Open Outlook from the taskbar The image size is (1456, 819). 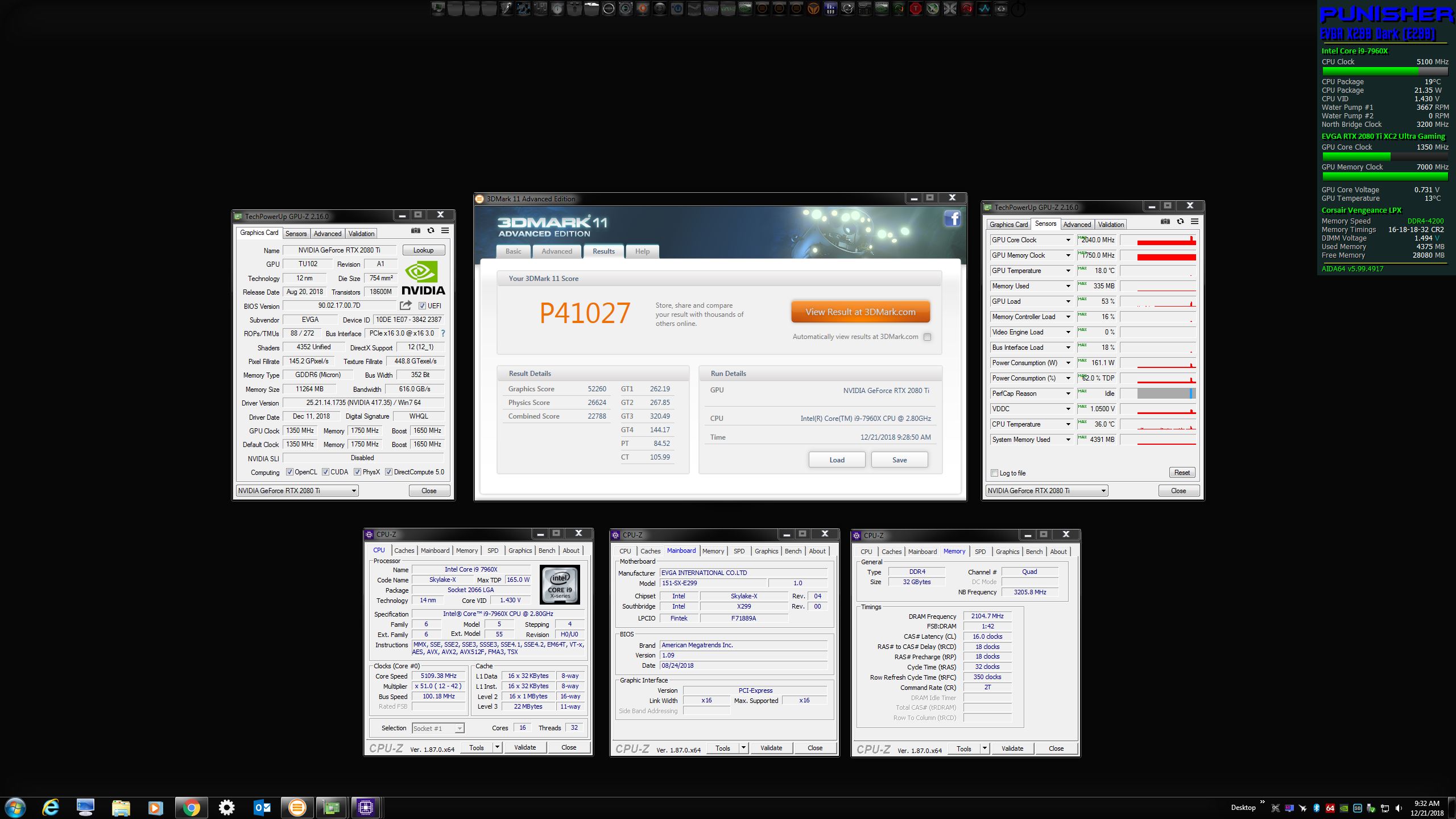[262, 807]
